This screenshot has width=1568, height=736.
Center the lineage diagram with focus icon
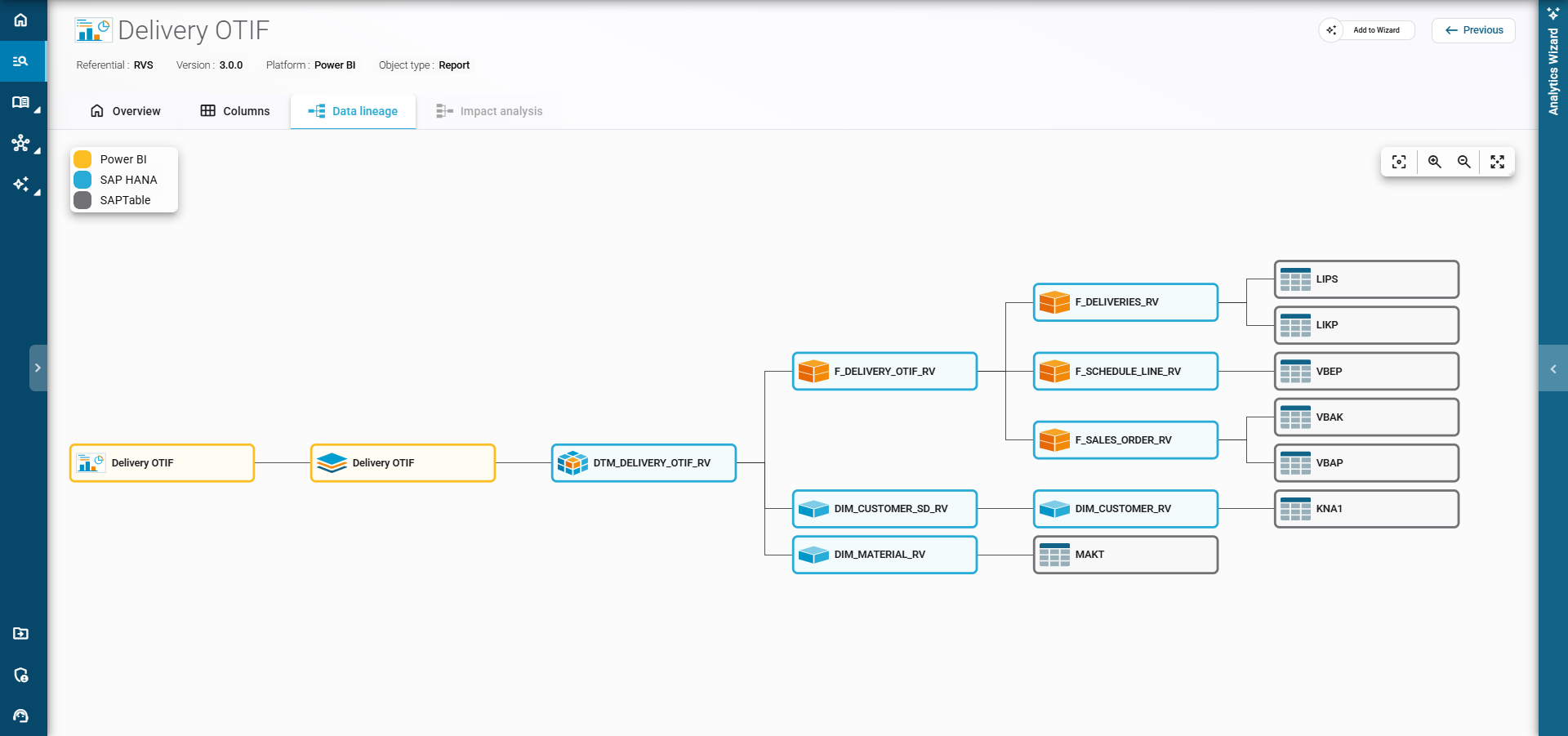coord(1399,162)
